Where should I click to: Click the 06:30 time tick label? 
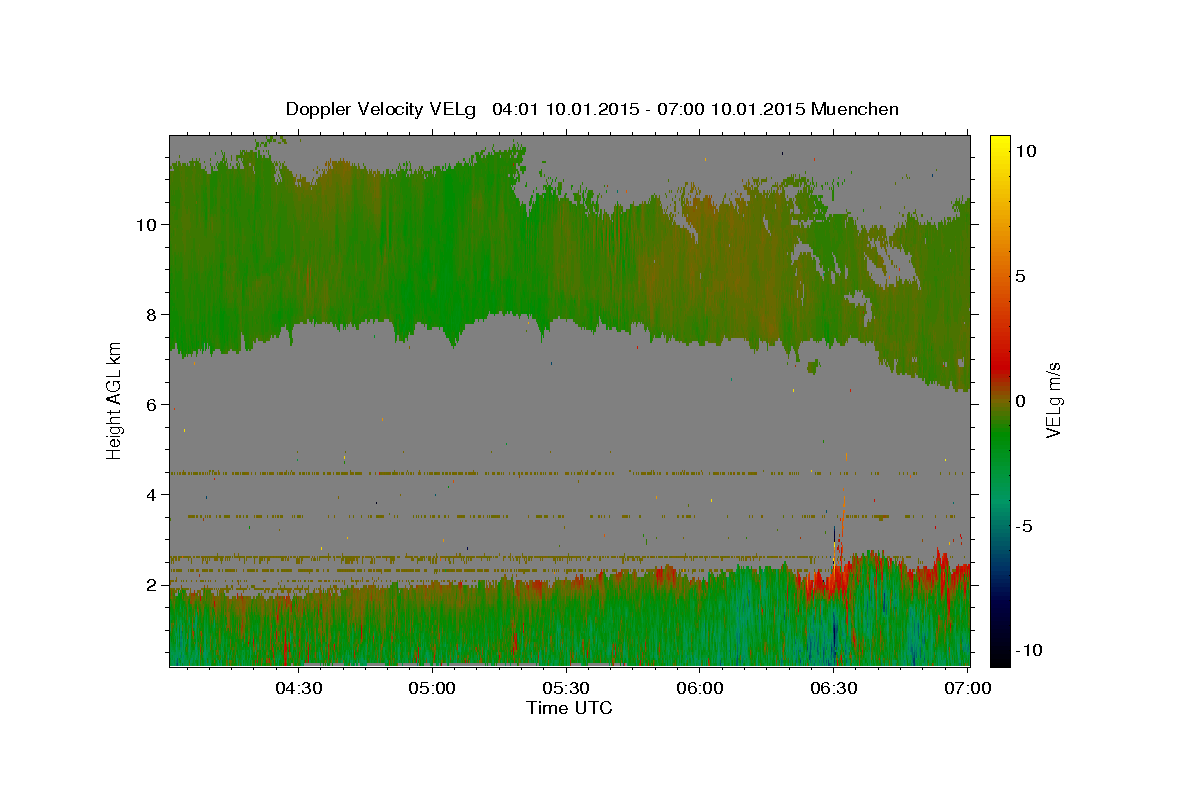pyautogui.click(x=834, y=688)
